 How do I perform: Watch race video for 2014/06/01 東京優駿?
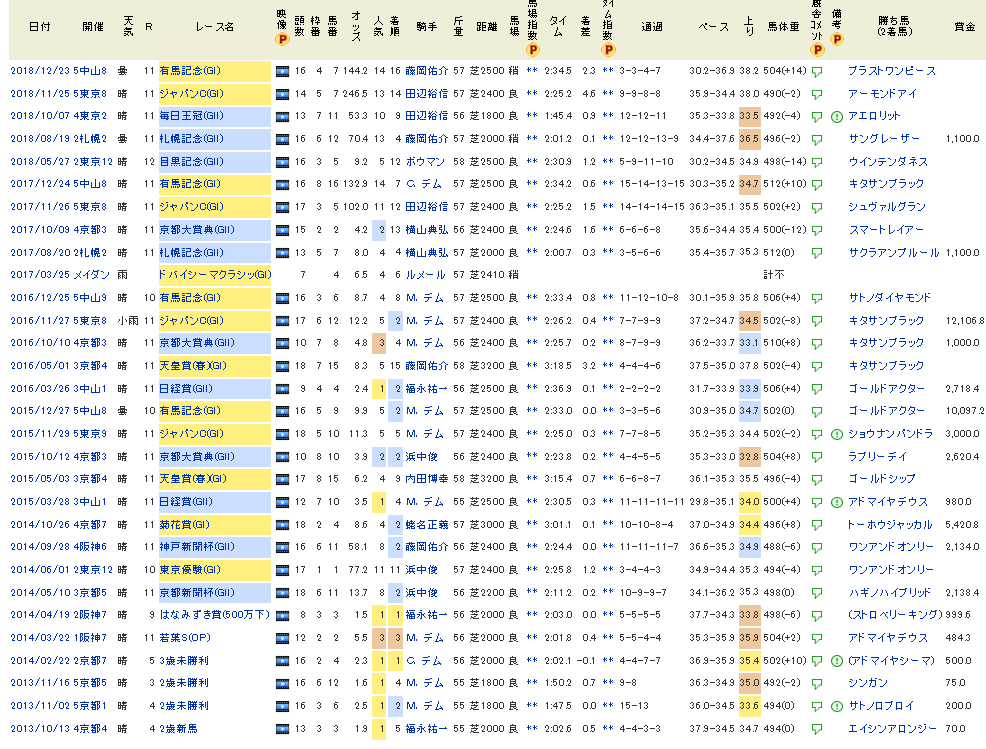281,570
